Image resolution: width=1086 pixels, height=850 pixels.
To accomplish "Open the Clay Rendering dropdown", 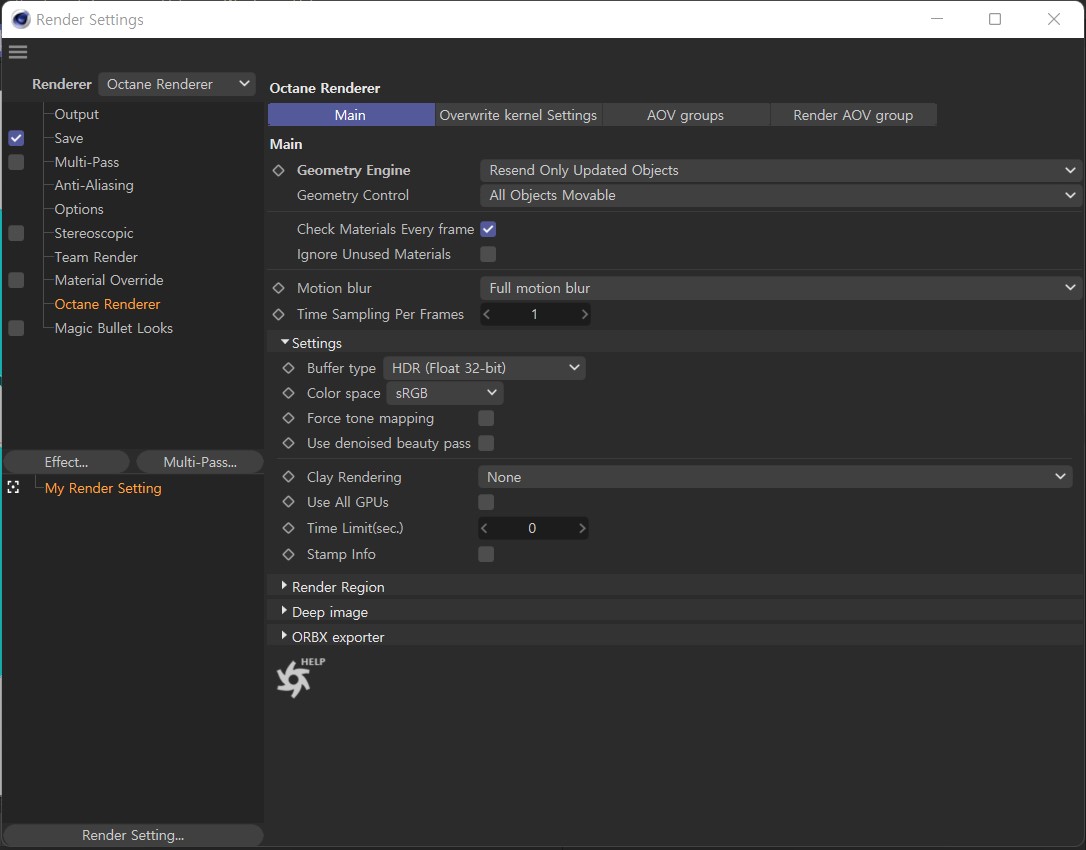I will [775, 477].
